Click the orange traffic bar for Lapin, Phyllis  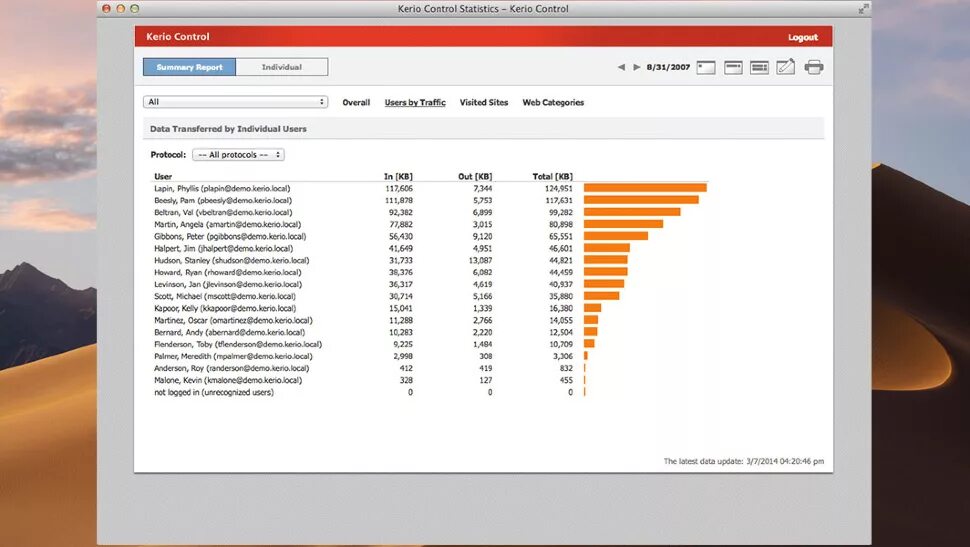point(645,187)
